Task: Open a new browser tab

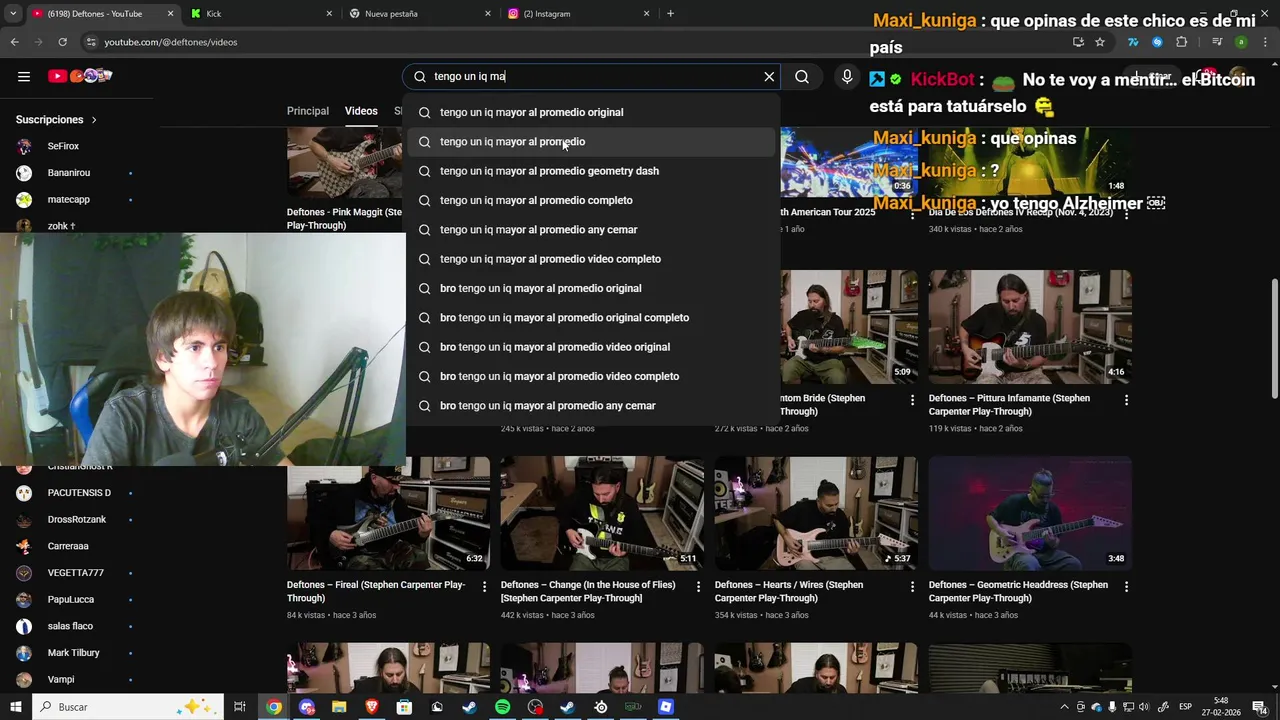Action: (670, 14)
